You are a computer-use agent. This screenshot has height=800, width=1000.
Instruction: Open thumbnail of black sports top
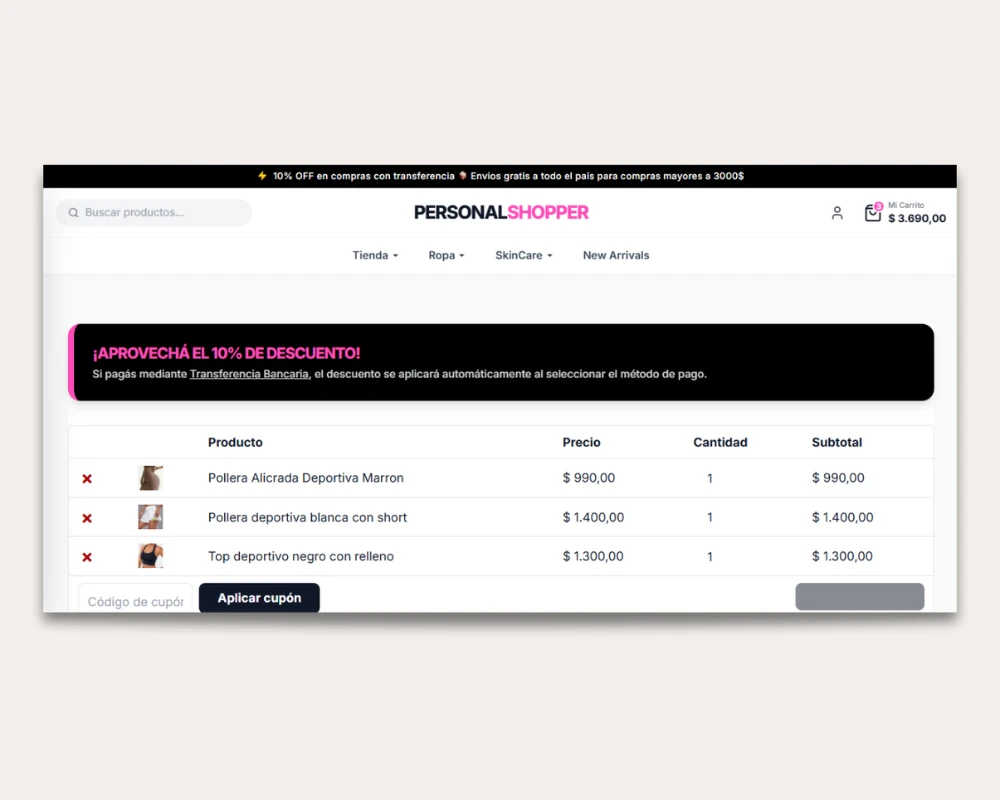pyautogui.click(x=151, y=556)
